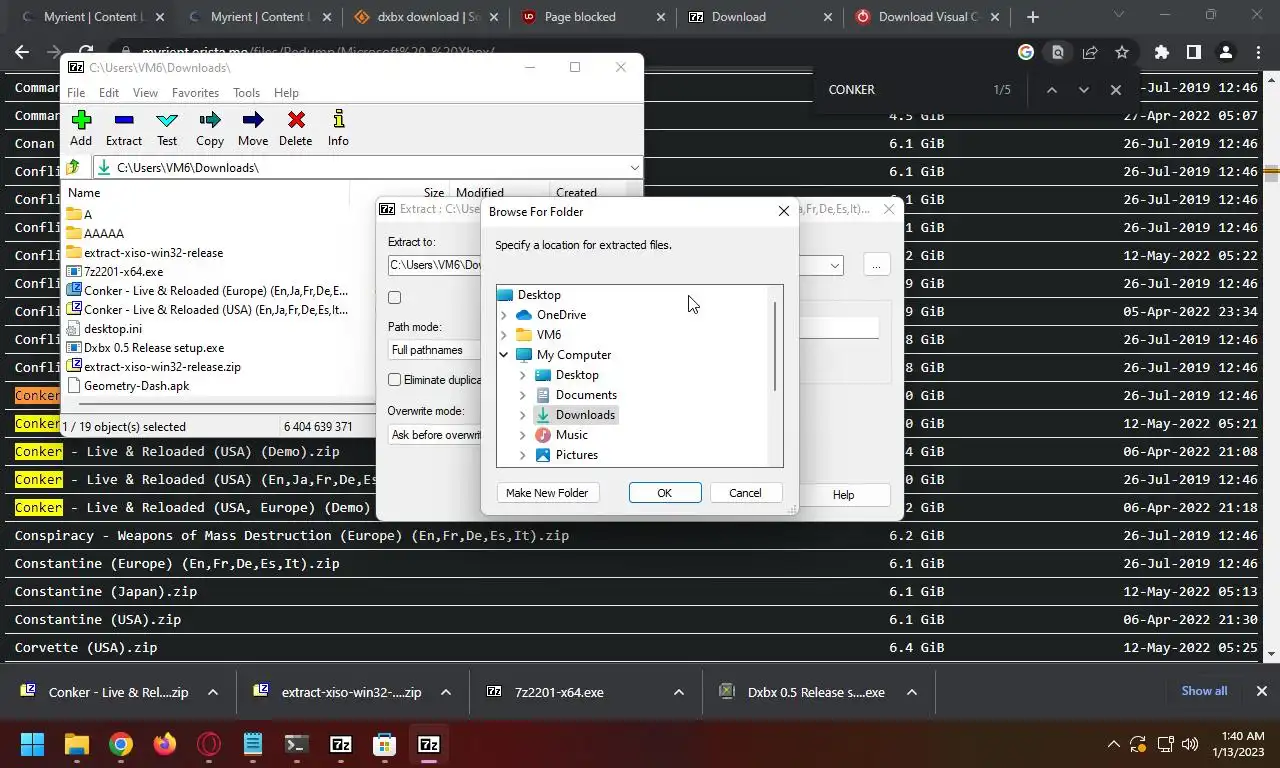This screenshot has width=1280, height=768.
Task: Click the Move toolbar icon in 7-Zip
Action: 253,128
